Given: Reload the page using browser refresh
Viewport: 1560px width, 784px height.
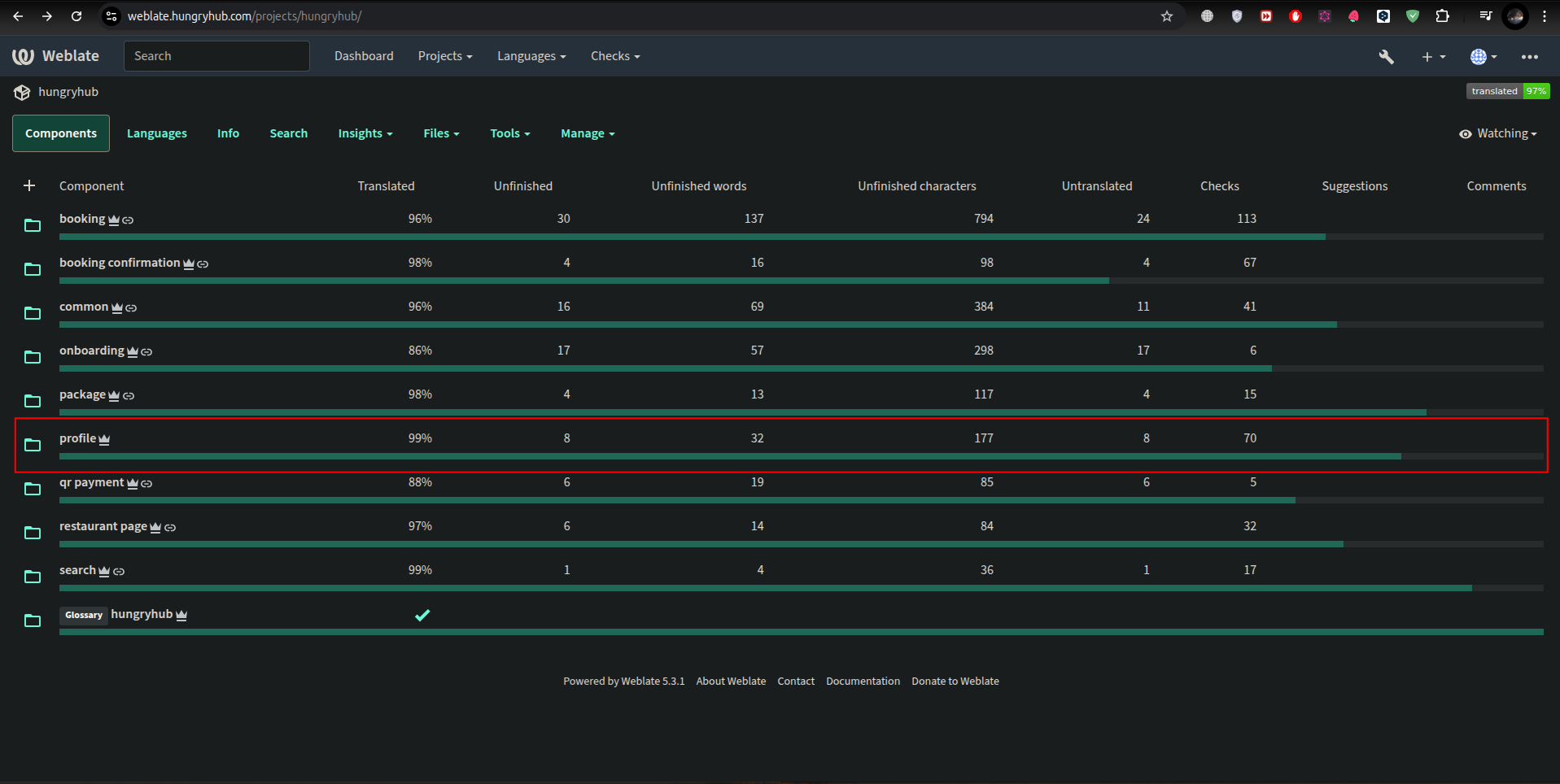Looking at the screenshot, I should click(76, 16).
